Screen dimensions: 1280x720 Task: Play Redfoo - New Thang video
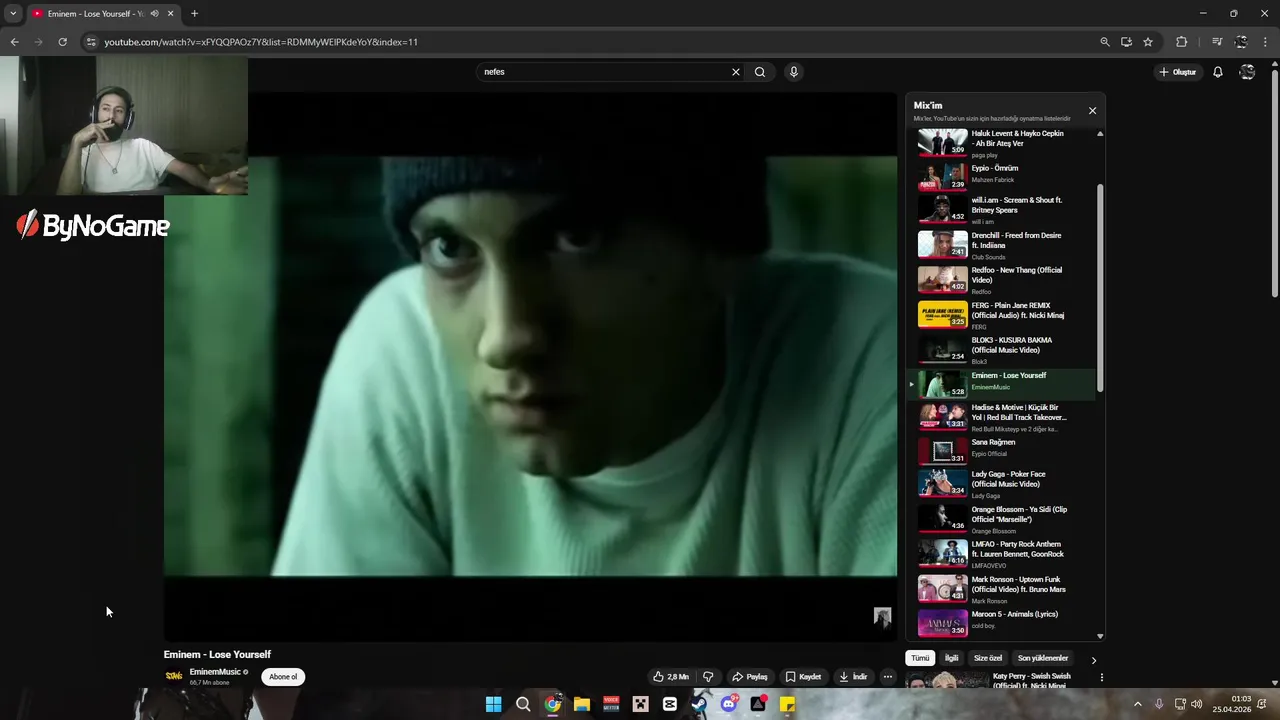pyautogui.click(x=1001, y=280)
